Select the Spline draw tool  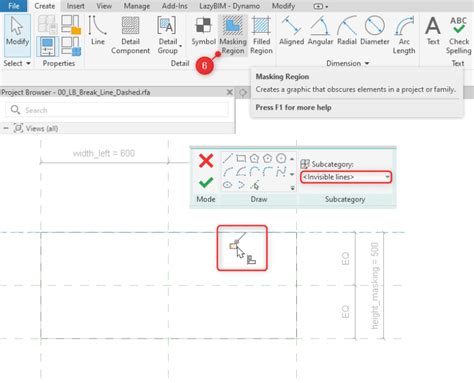281,172
